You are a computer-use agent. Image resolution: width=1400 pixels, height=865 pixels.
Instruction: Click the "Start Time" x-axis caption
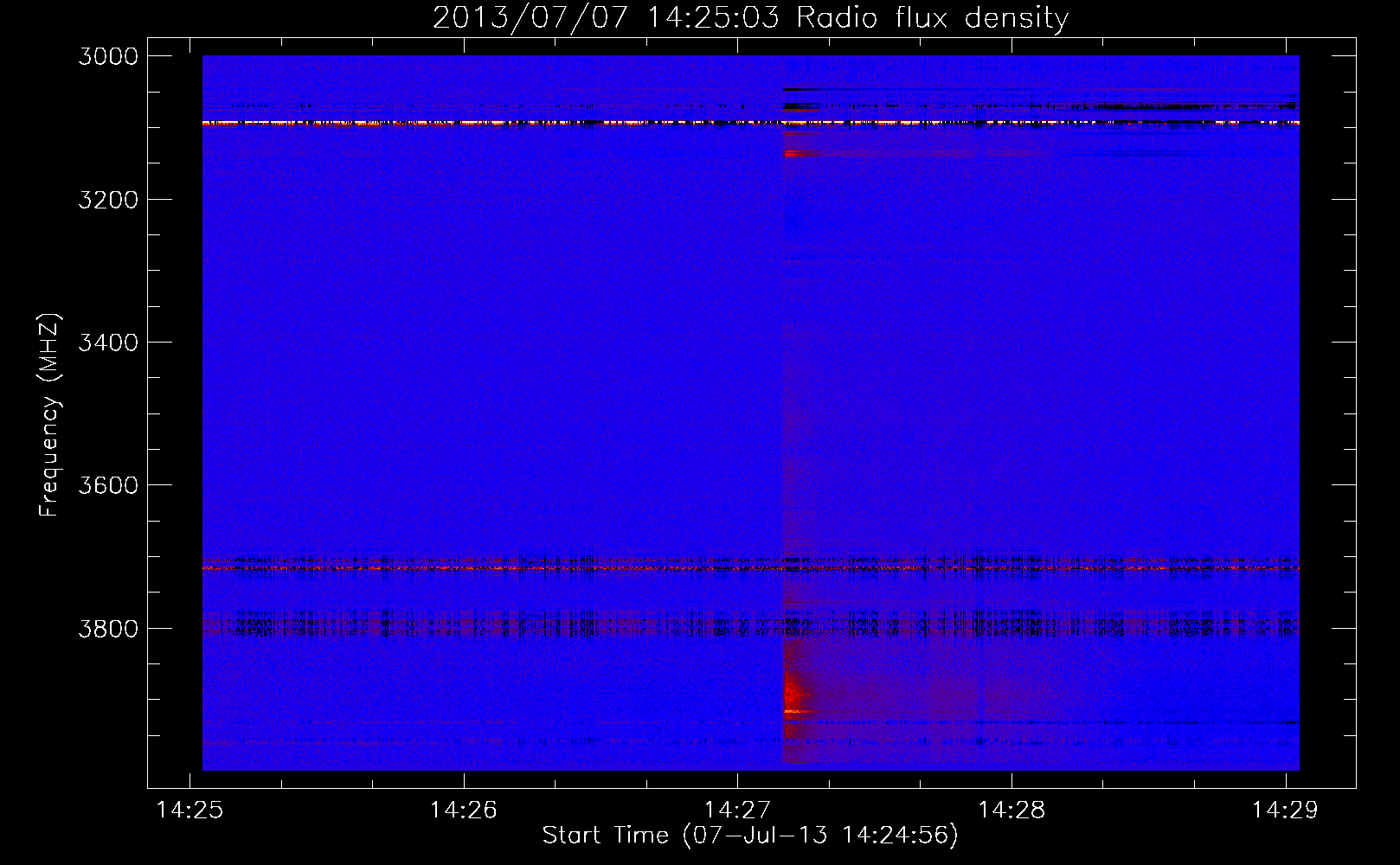pos(606,835)
